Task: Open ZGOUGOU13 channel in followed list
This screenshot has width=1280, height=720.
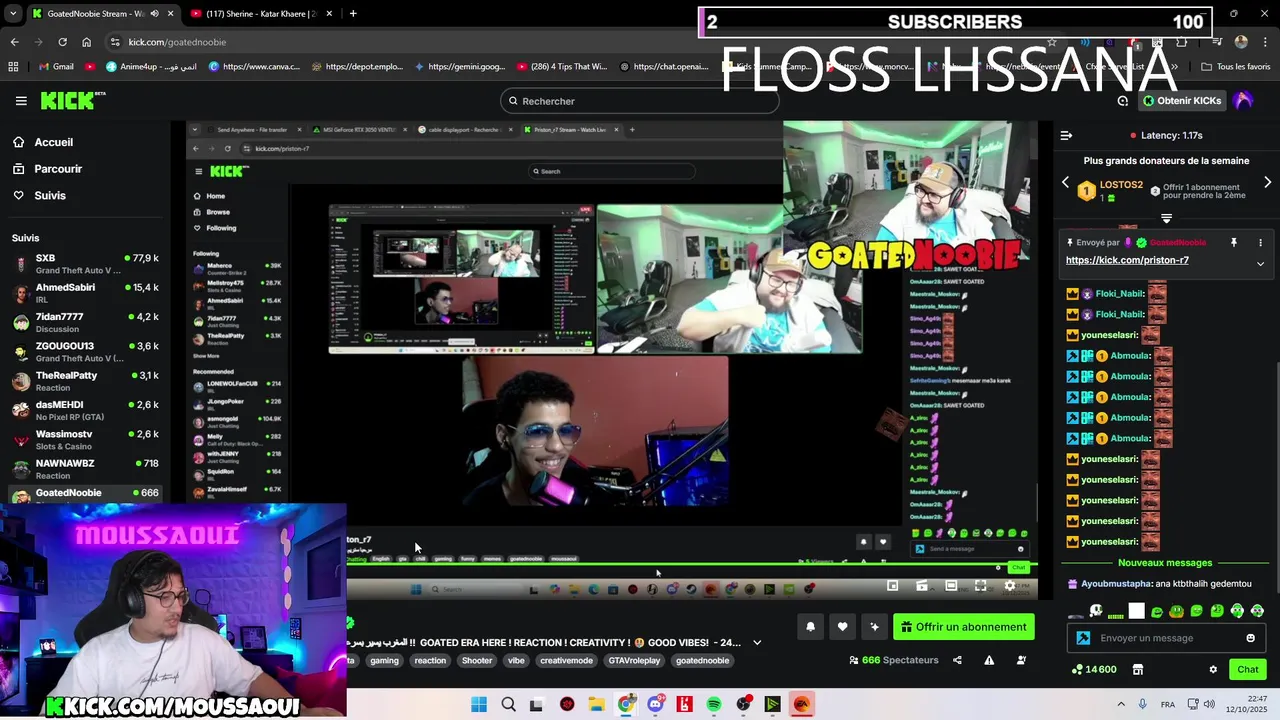Action: (85, 352)
